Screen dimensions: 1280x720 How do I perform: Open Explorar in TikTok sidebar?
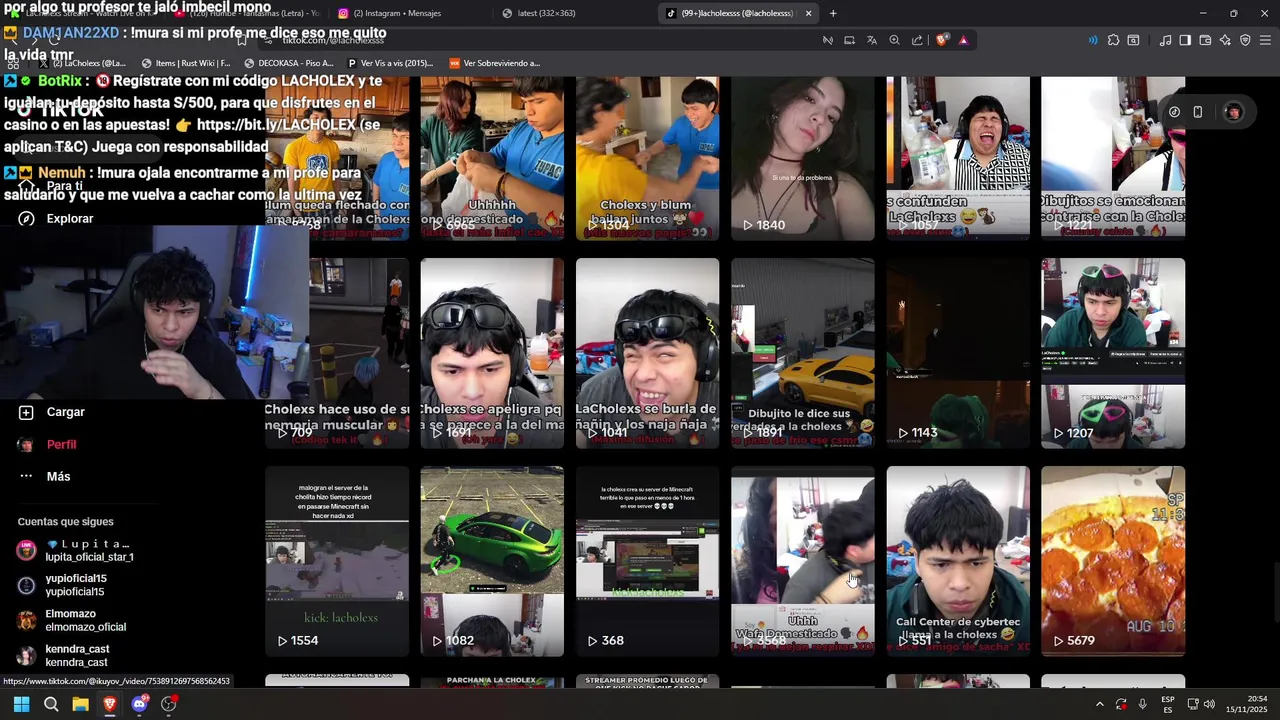(70, 218)
